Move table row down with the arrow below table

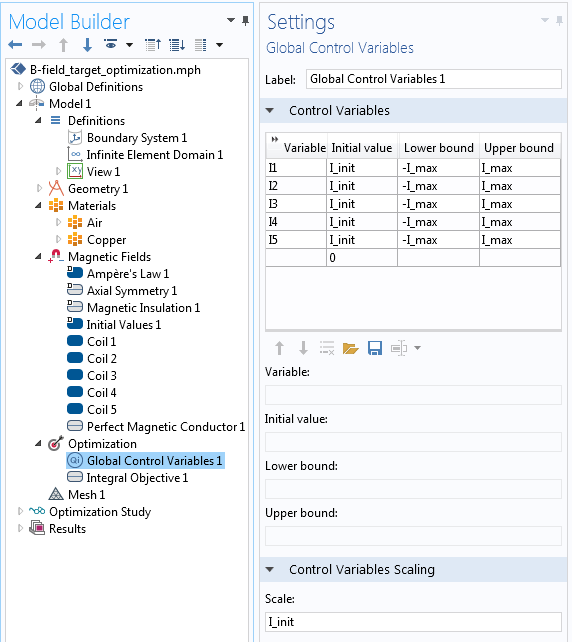(x=303, y=348)
